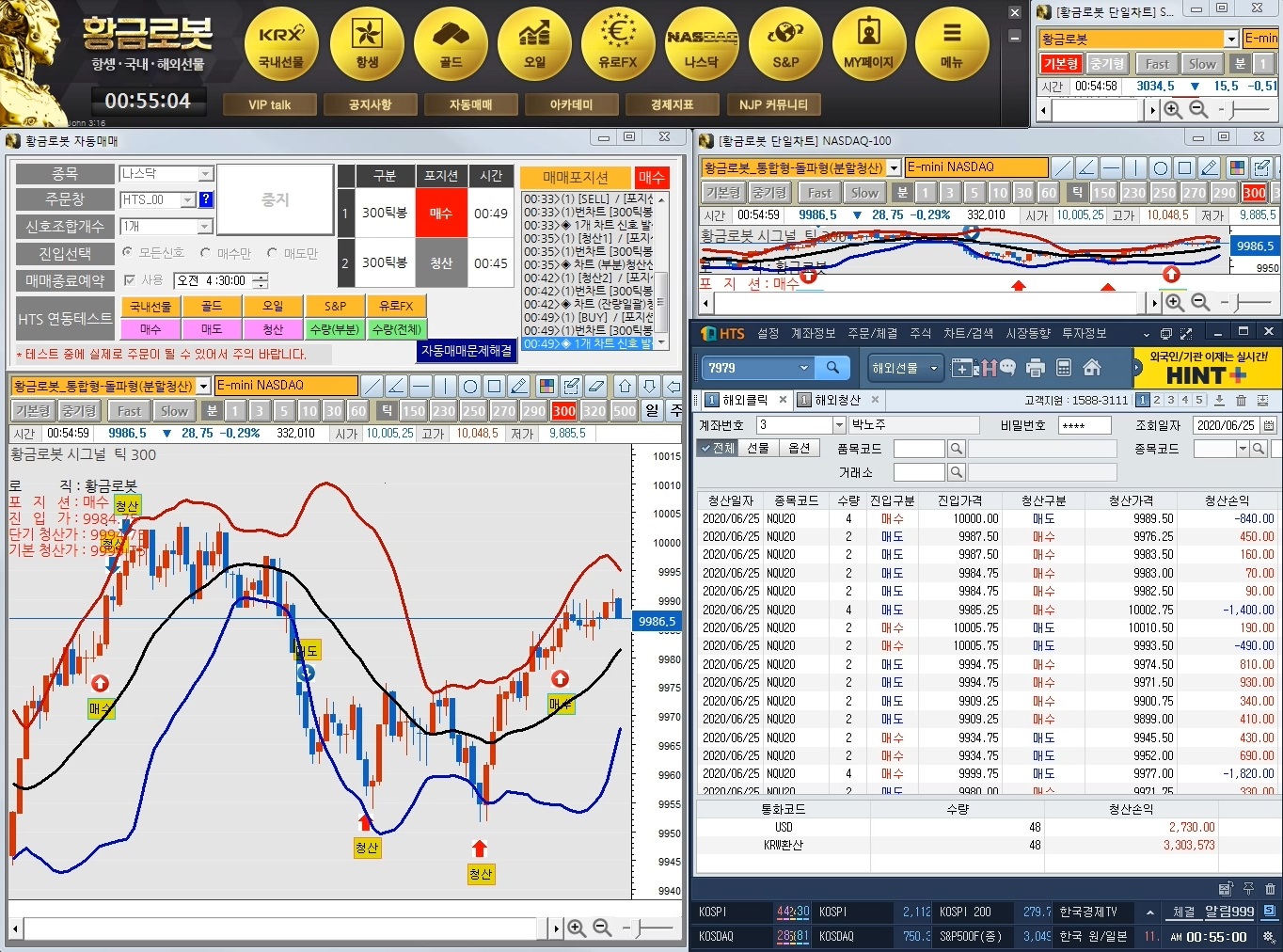Expand the 주문창 HTS_00 dropdown

[x=187, y=199]
